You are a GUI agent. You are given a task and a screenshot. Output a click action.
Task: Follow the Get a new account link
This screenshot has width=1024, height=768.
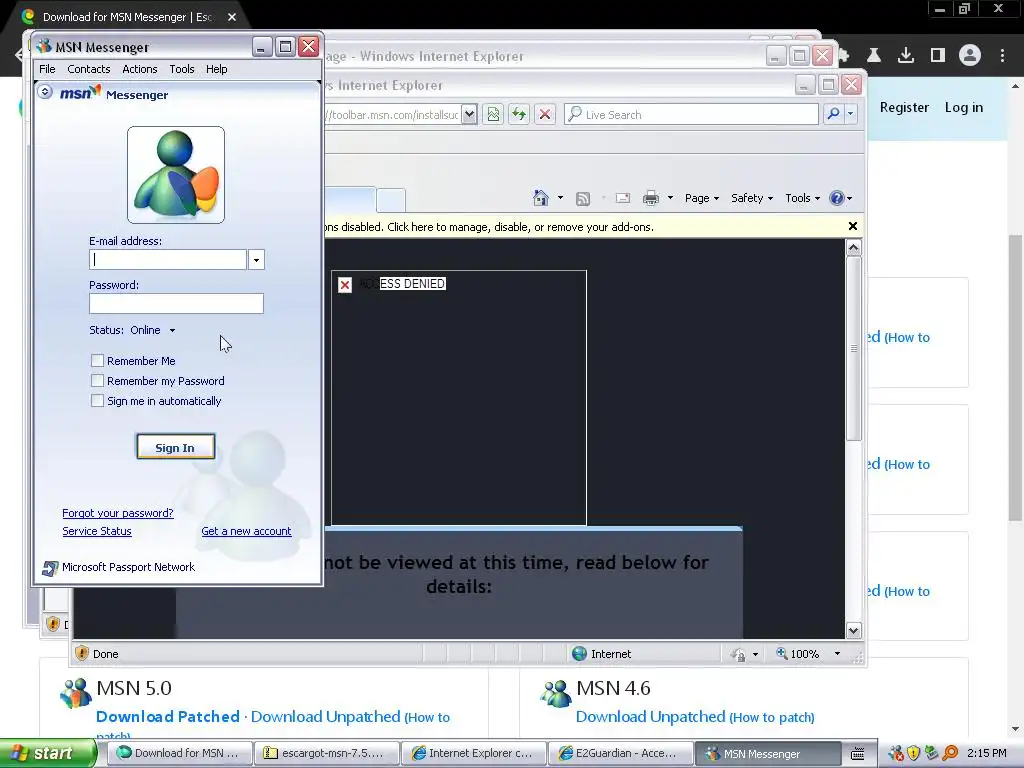coord(246,532)
